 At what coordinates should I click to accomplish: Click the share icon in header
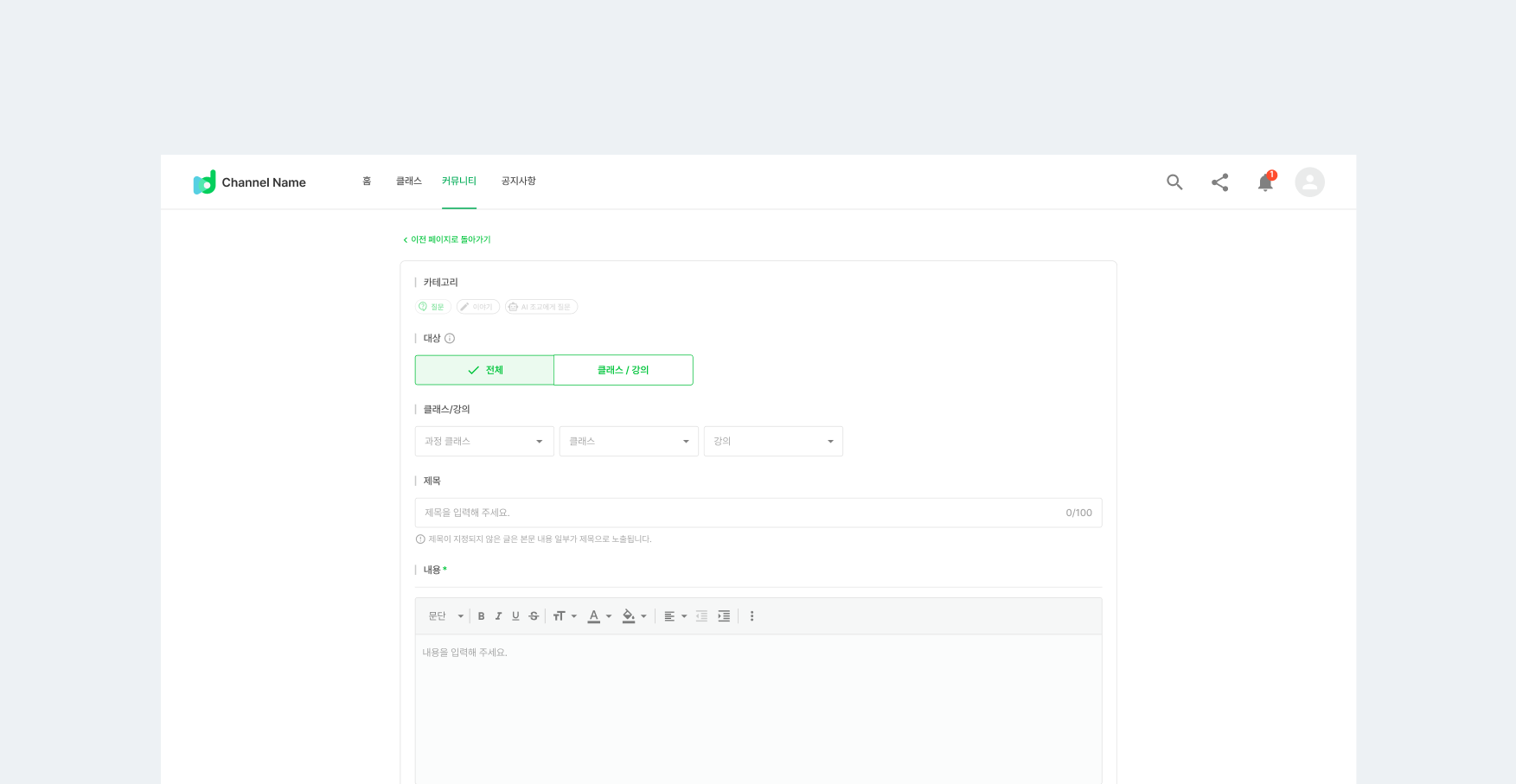[x=1219, y=182]
